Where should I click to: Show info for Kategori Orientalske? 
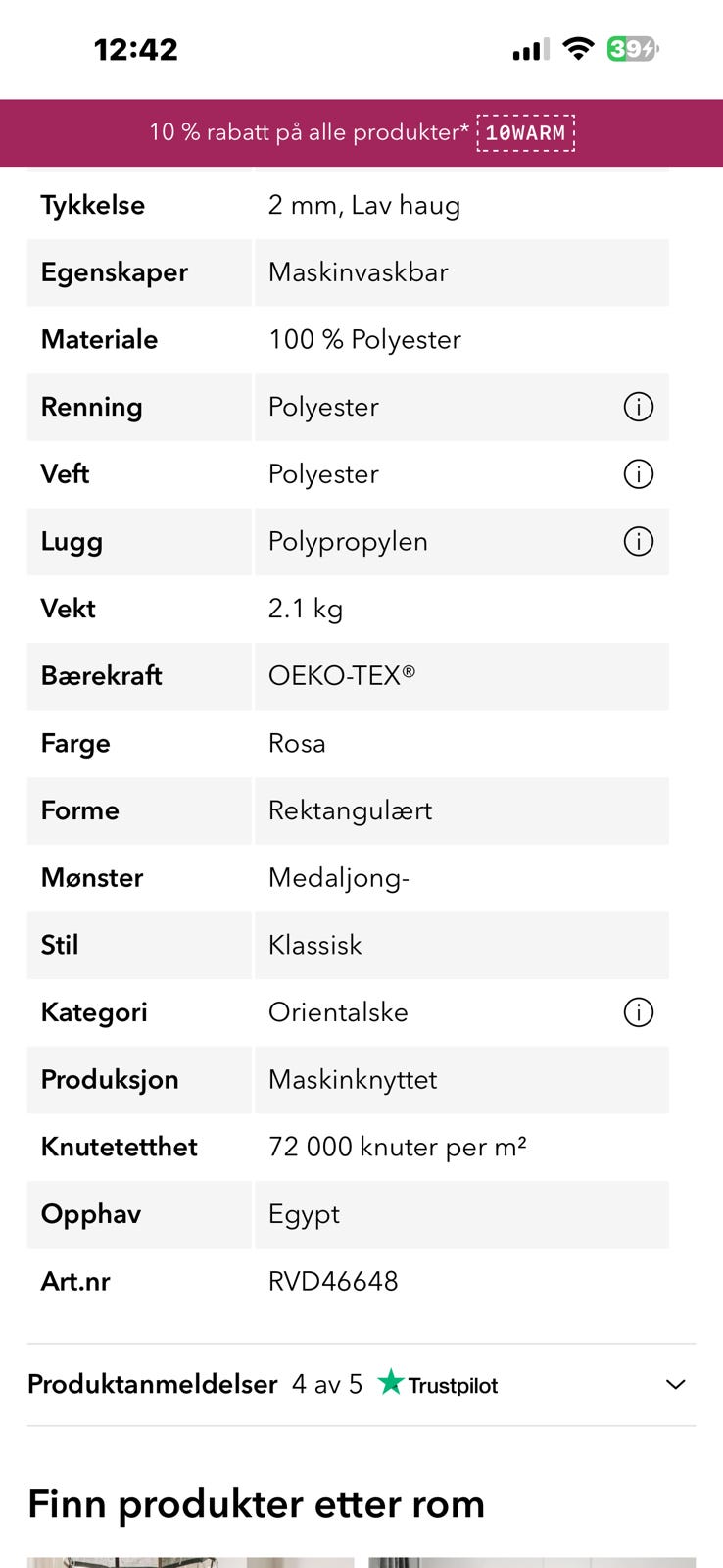click(638, 1012)
